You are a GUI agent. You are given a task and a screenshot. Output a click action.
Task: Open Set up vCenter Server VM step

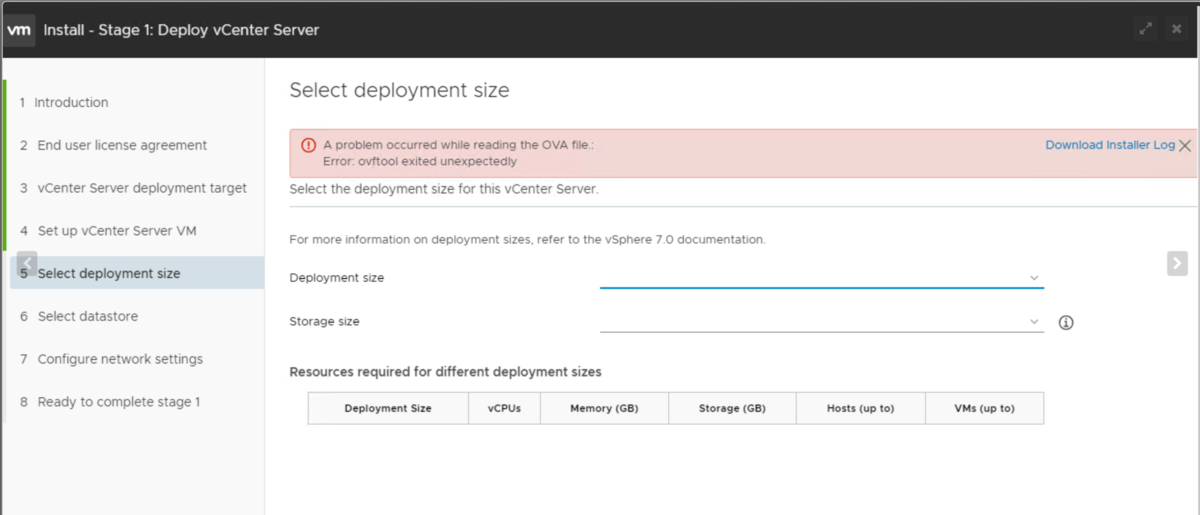108,231
